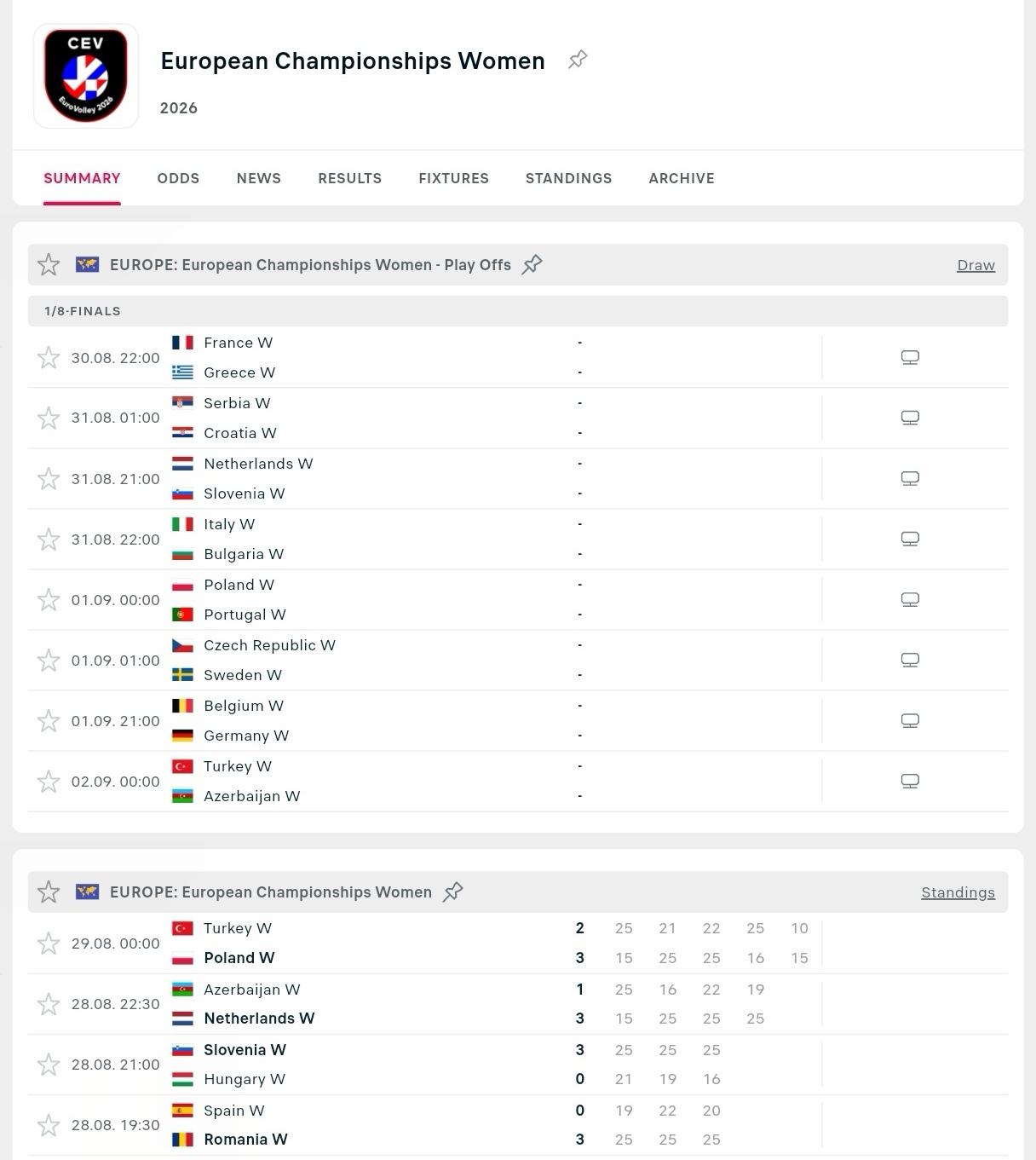This screenshot has width=1036, height=1160.
Task: Open the Fixtures tab
Action: coord(453,178)
